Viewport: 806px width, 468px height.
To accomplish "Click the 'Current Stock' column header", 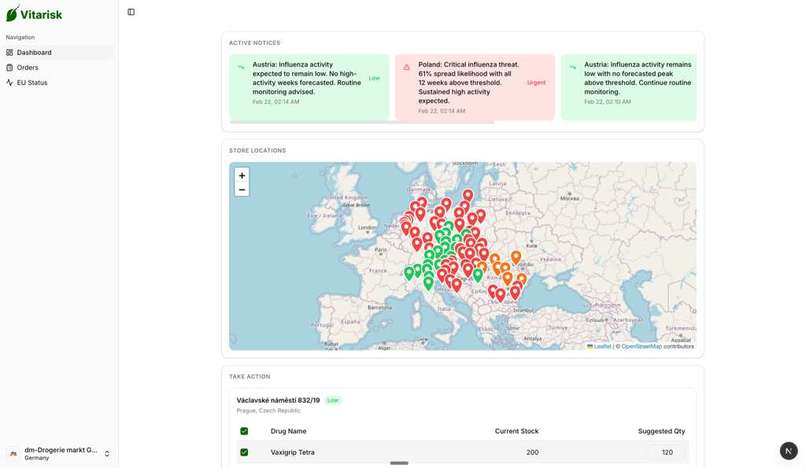I will (517, 431).
